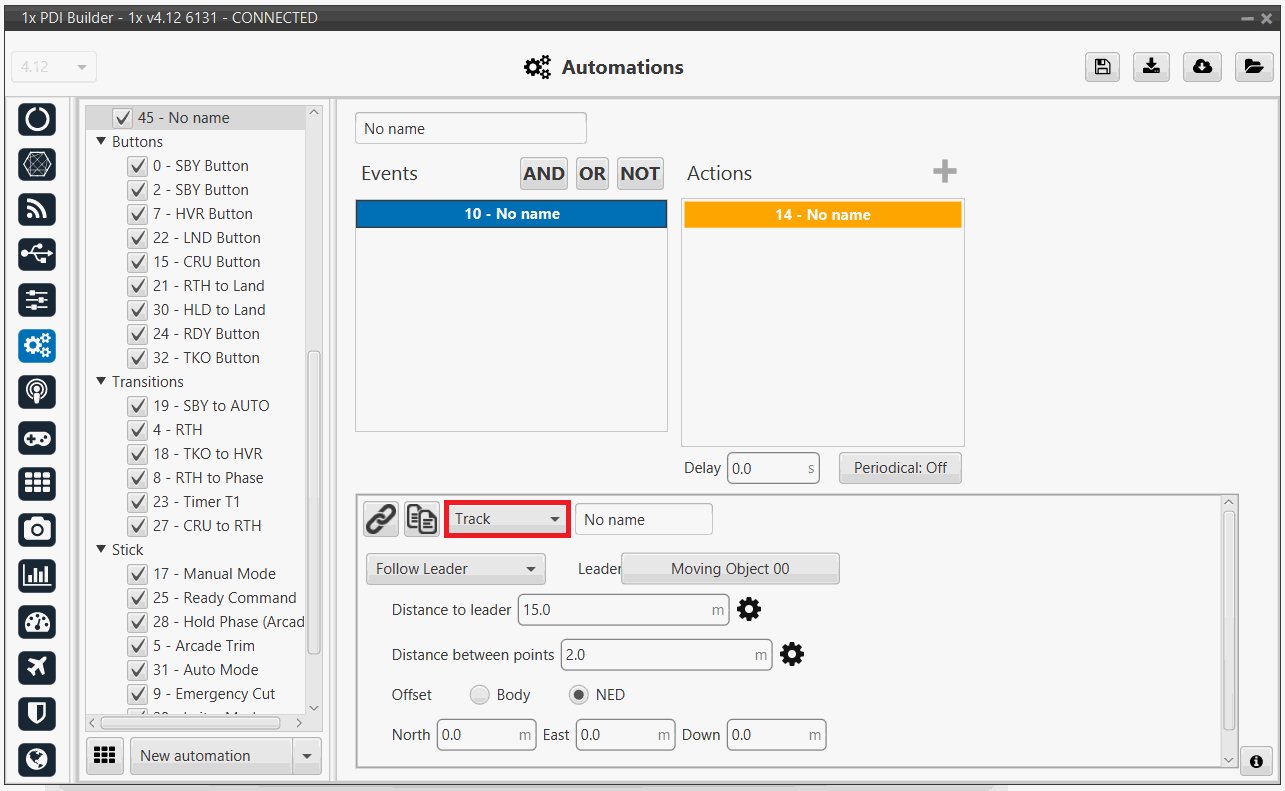
Task: Open the Track action type dropdown
Action: (507, 519)
